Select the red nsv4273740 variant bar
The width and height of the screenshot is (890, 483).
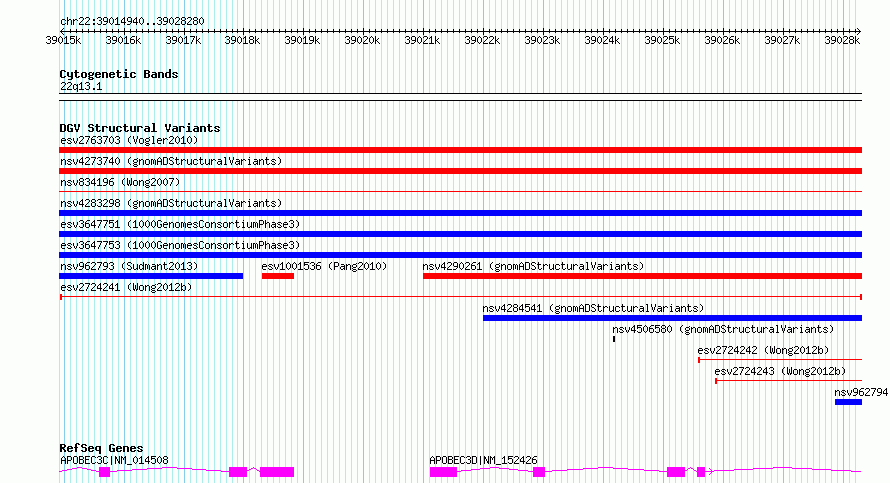pyautogui.click(x=460, y=171)
